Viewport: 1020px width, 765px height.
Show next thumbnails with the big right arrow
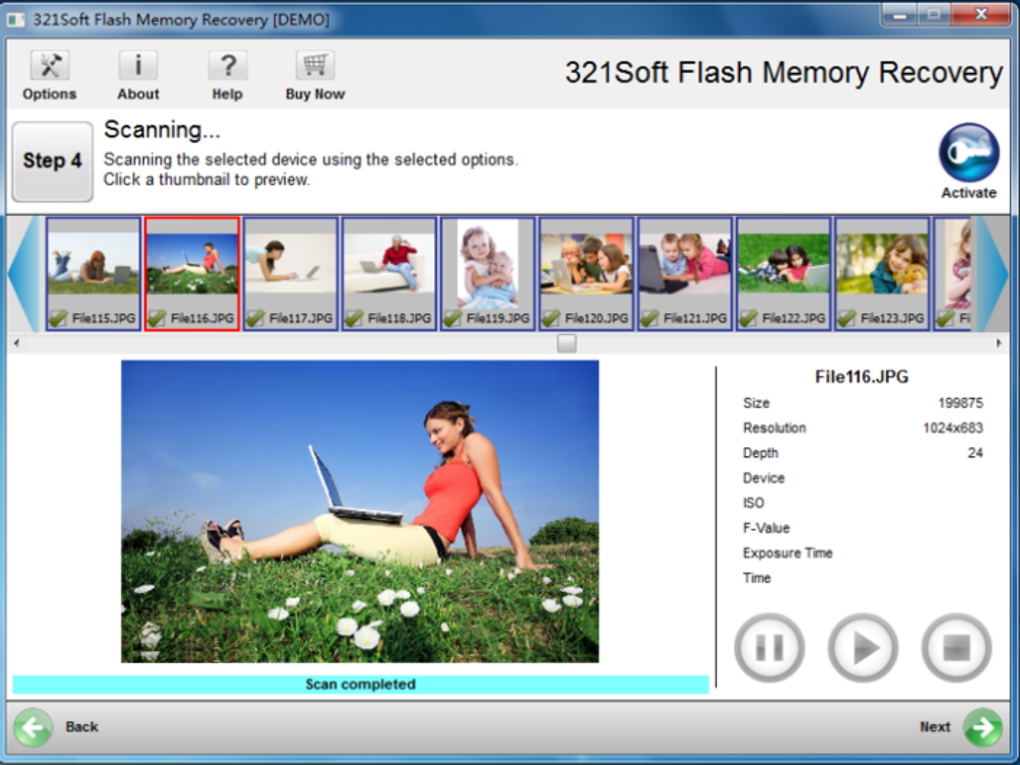tap(993, 274)
